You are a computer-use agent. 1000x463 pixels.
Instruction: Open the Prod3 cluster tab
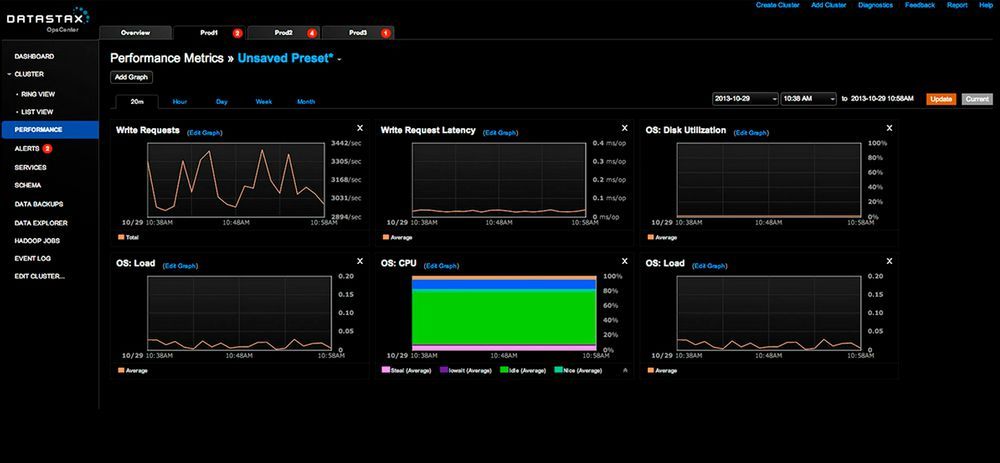pyautogui.click(x=358, y=33)
